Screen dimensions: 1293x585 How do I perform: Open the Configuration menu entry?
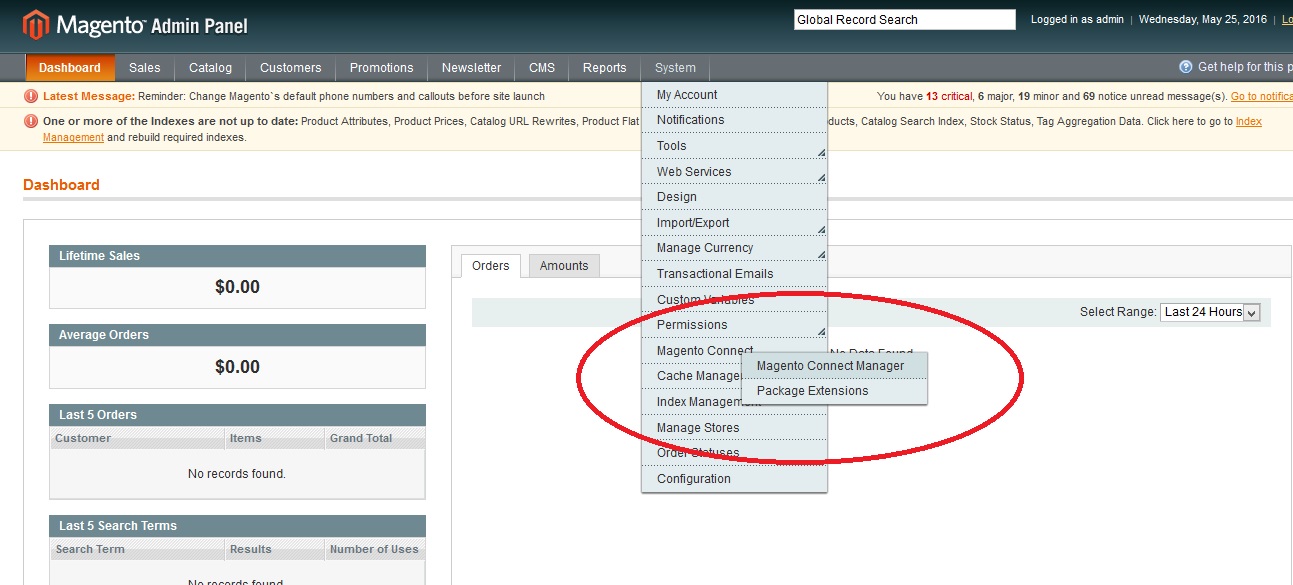pyautogui.click(x=693, y=479)
